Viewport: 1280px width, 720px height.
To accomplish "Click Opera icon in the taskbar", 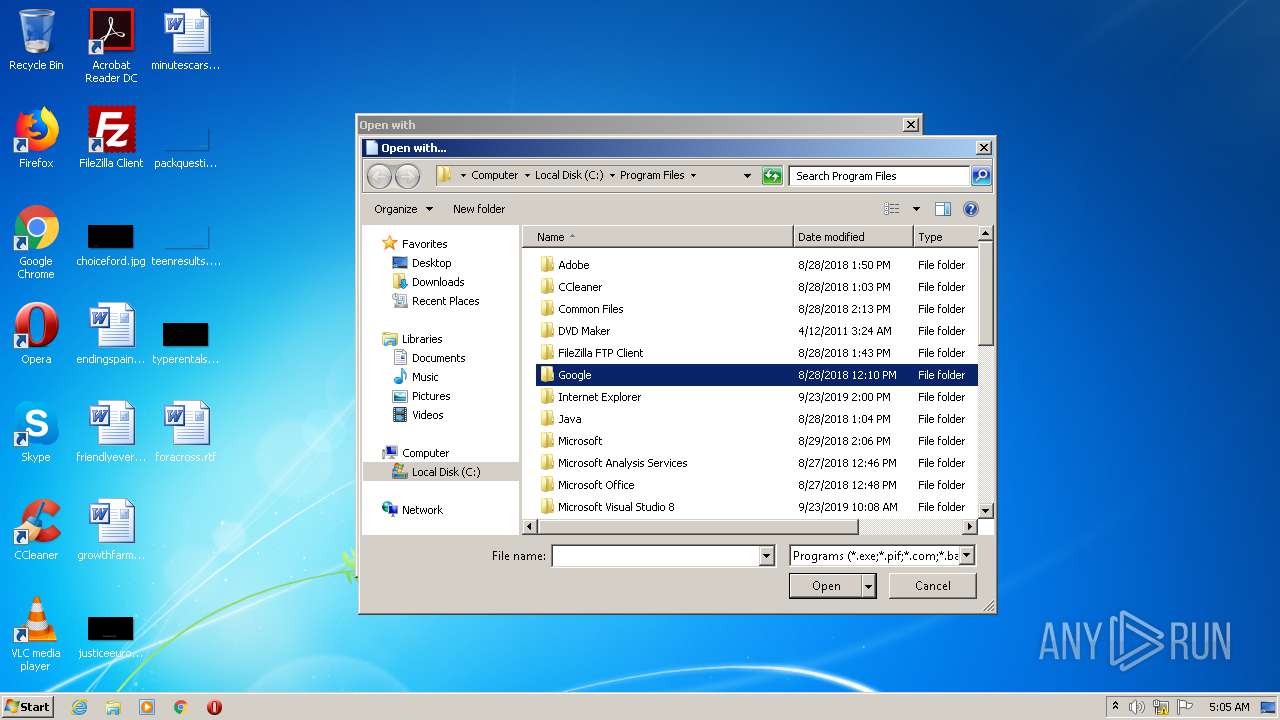I will (214, 707).
